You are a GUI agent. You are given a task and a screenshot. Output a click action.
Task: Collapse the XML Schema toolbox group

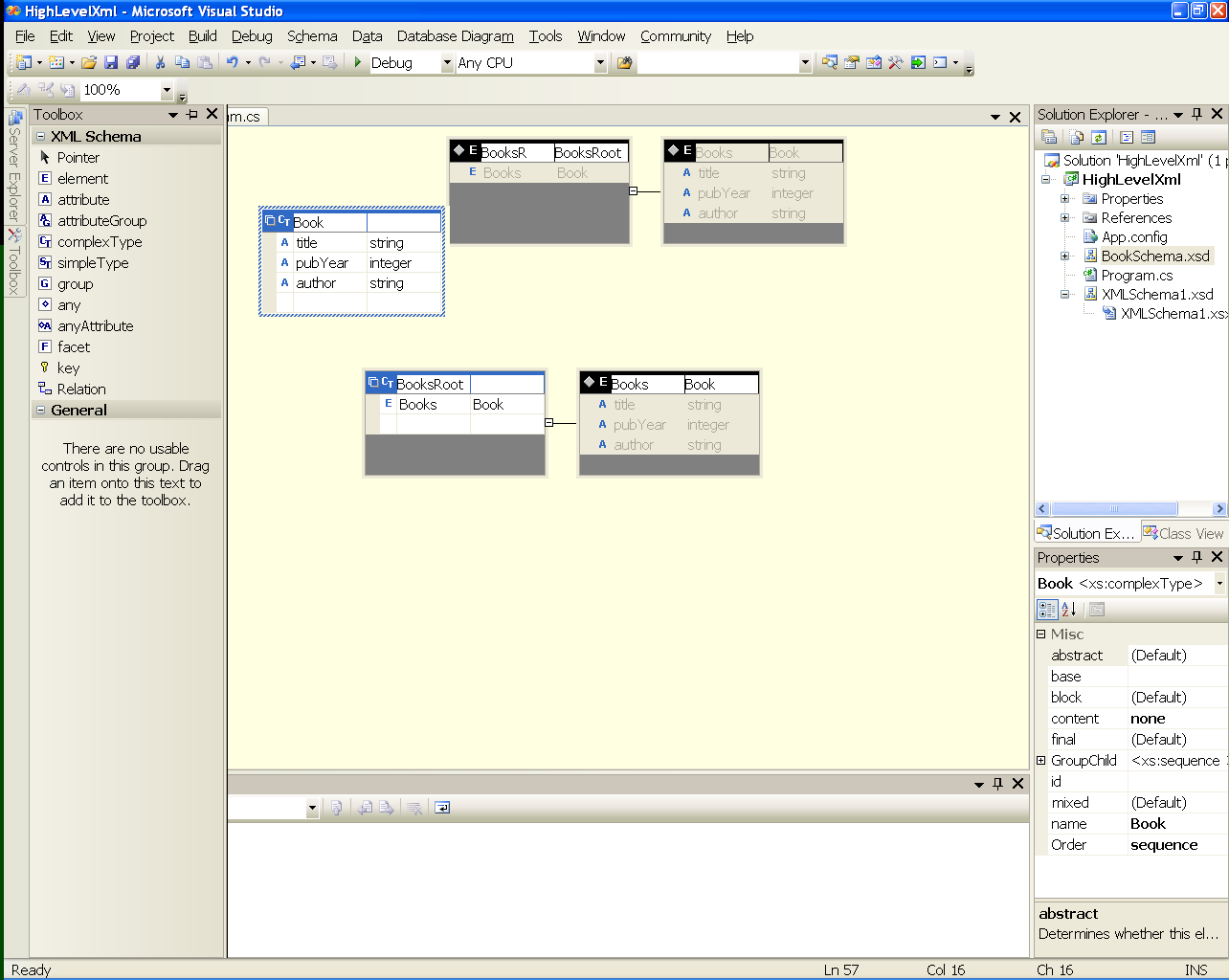(x=40, y=137)
